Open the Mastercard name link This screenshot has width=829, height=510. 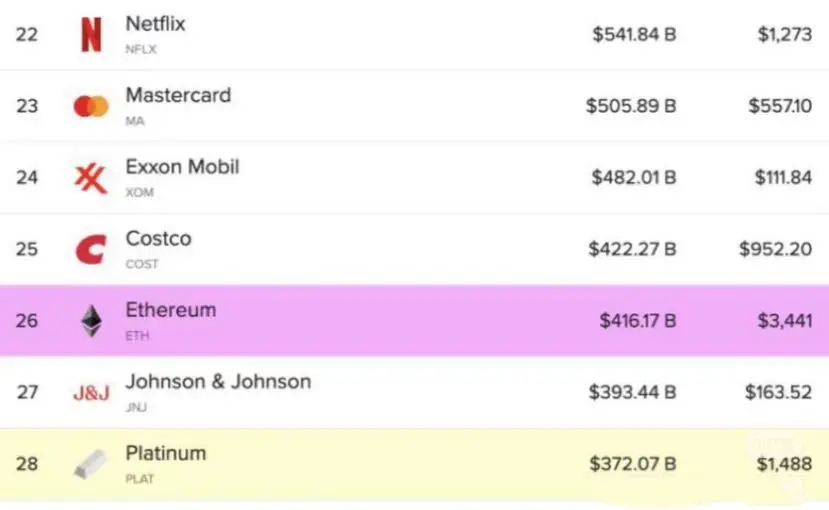click(178, 96)
